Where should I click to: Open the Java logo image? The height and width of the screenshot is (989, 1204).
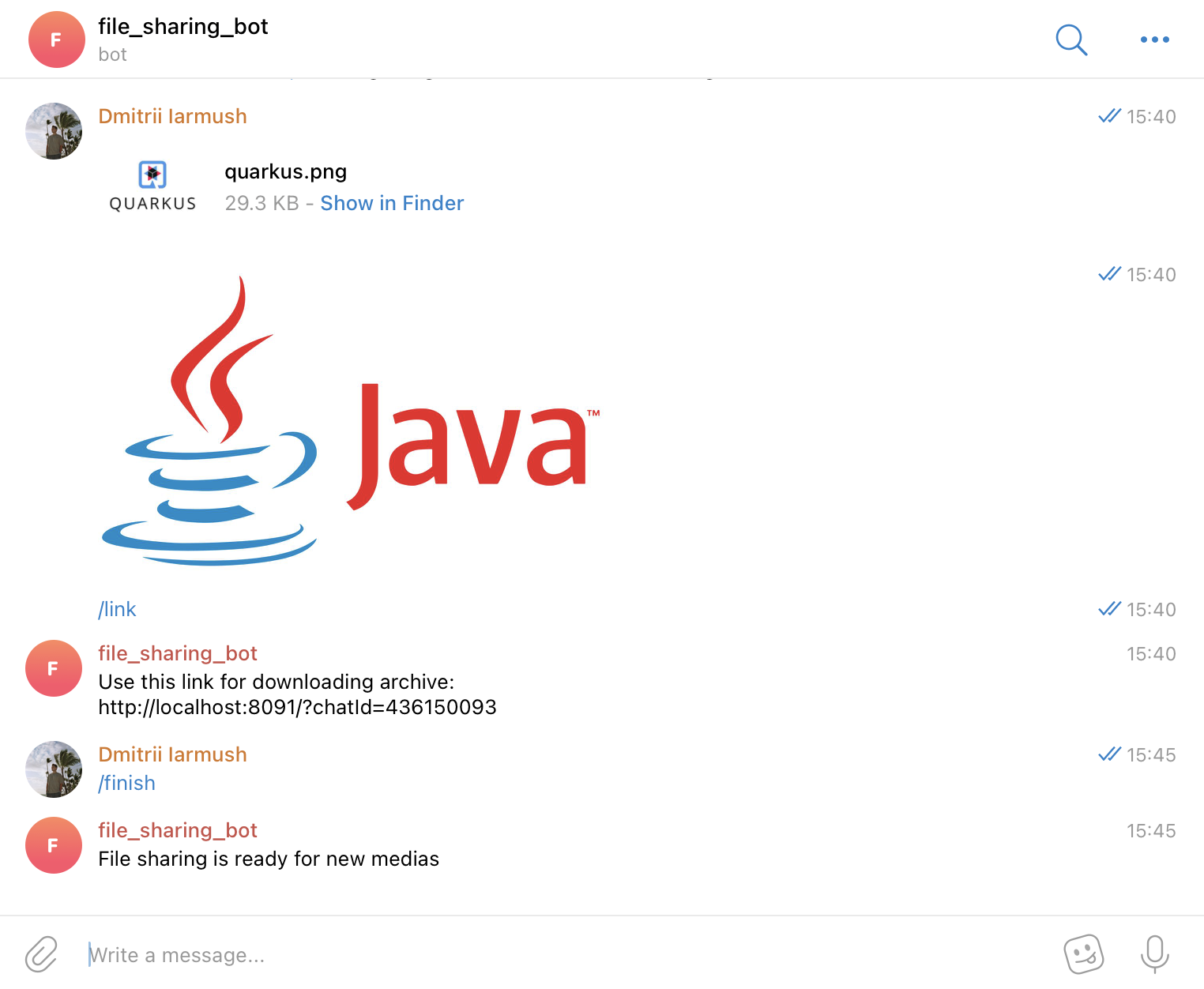(351, 420)
